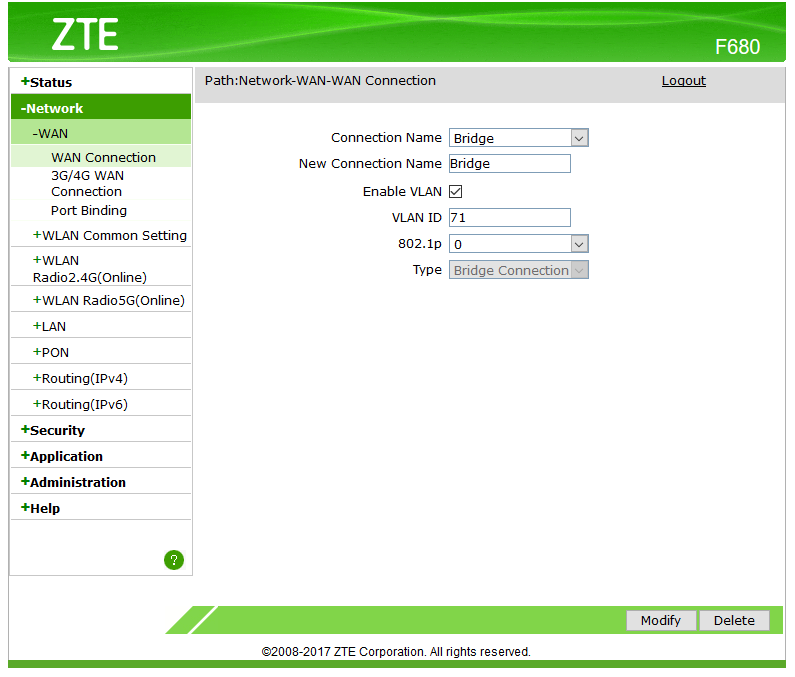The height and width of the screenshot is (677, 795).
Task: Click the VLAN ID input field
Action: [x=510, y=218]
